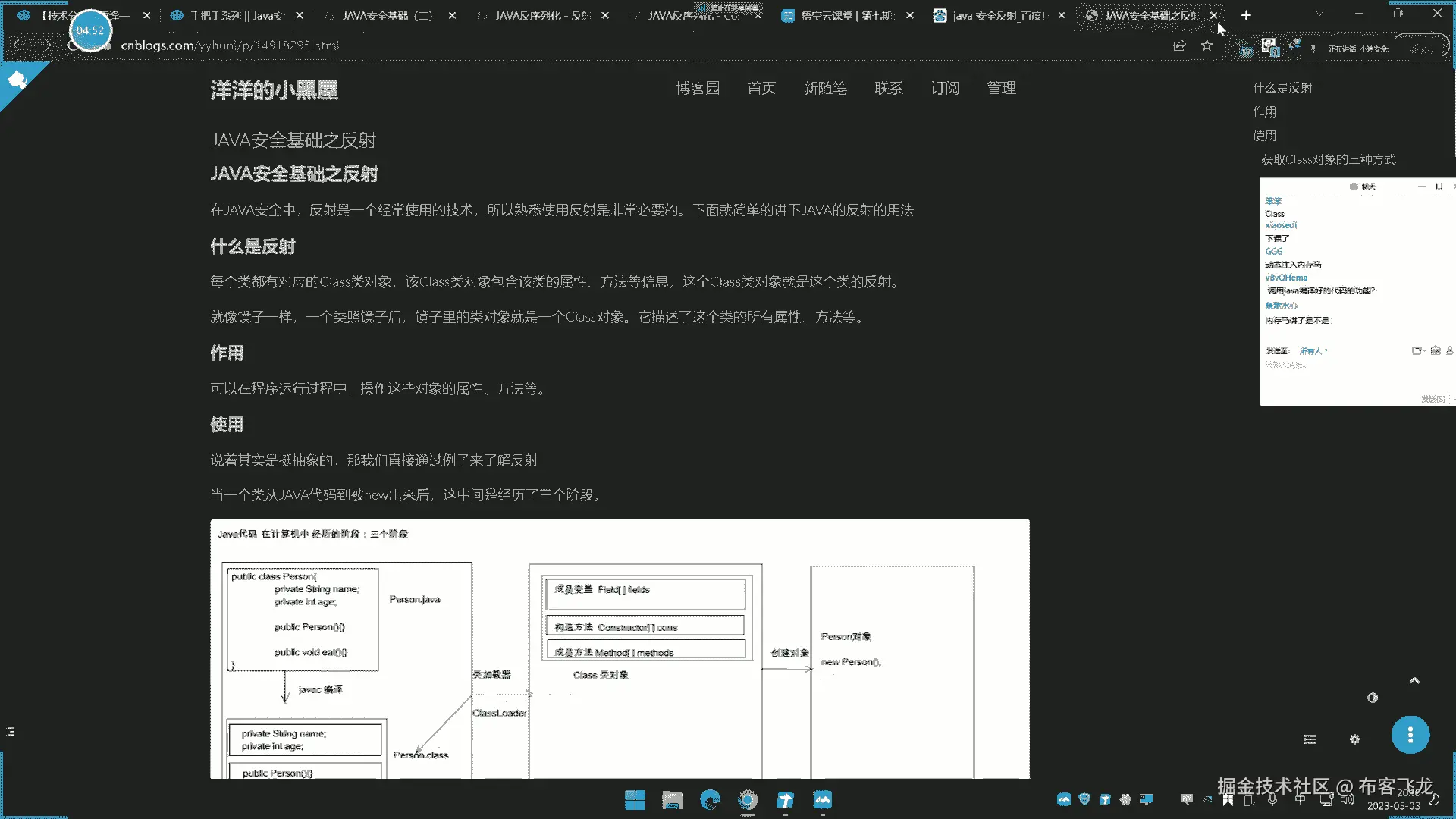The width and height of the screenshot is (1456, 819).
Task: Select the 首页 navigation menu item
Action: pos(761,88)
